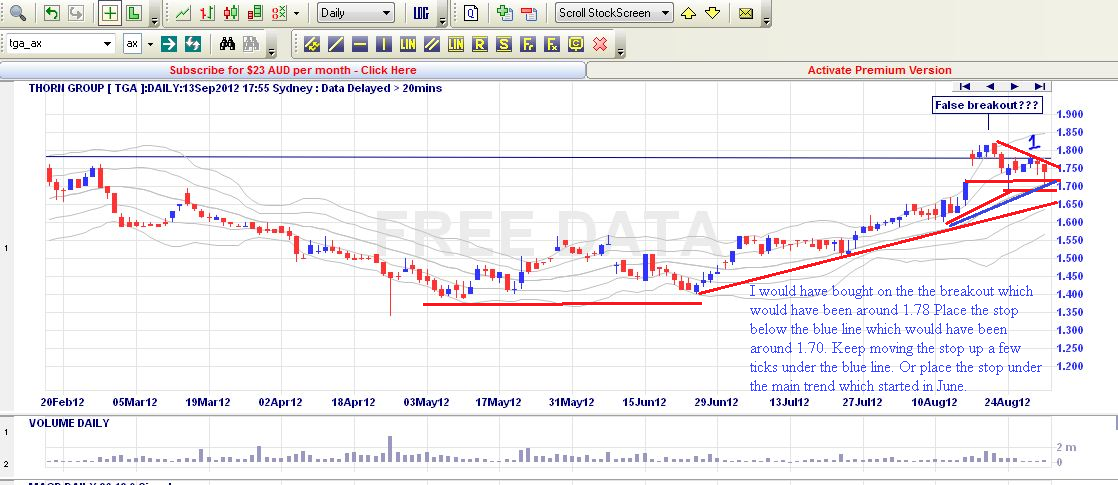Select the diagonal trendline tool

(x=336, y=44)
